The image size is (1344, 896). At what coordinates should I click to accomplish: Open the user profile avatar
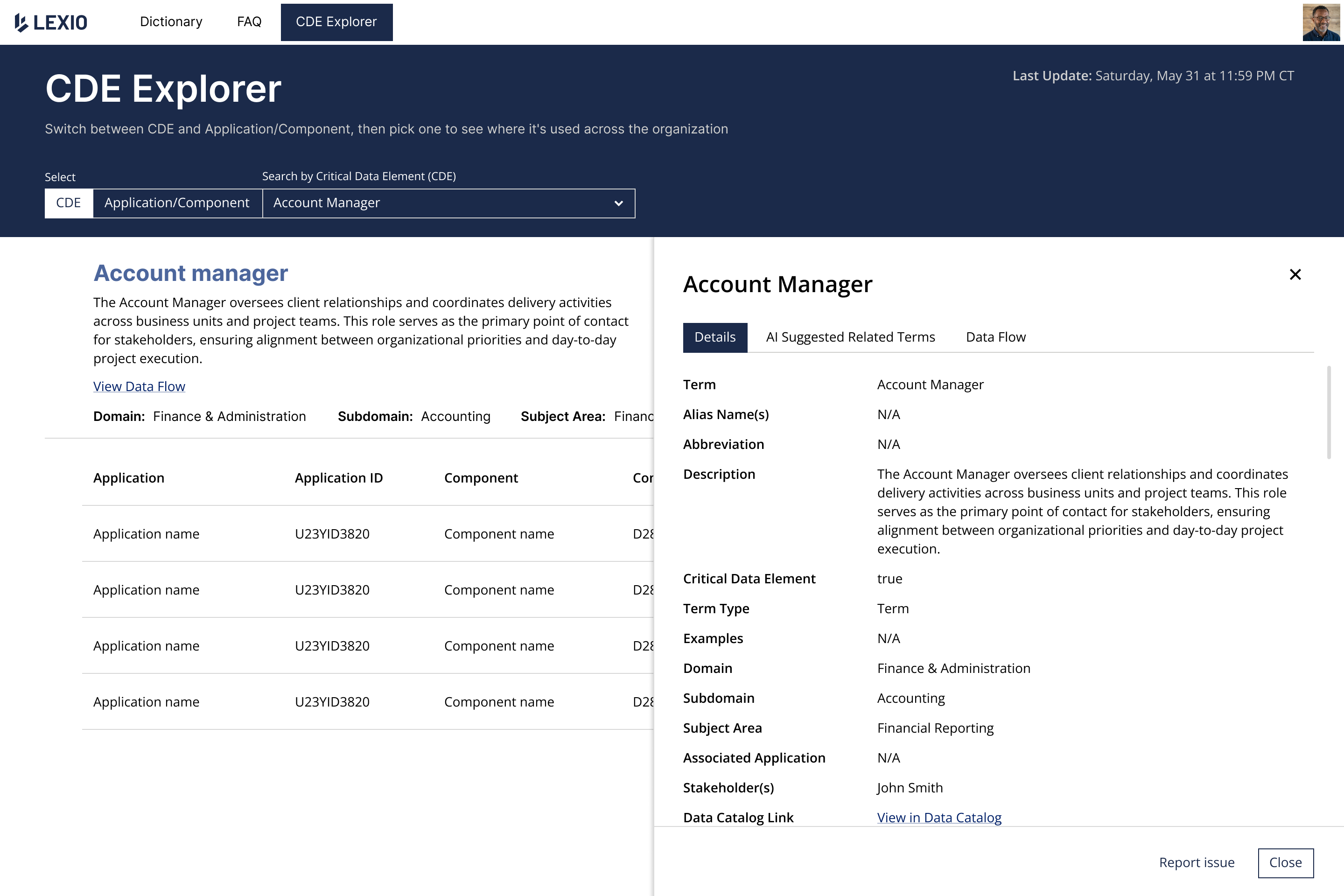pyautogui.click(x=1321, y=22)
